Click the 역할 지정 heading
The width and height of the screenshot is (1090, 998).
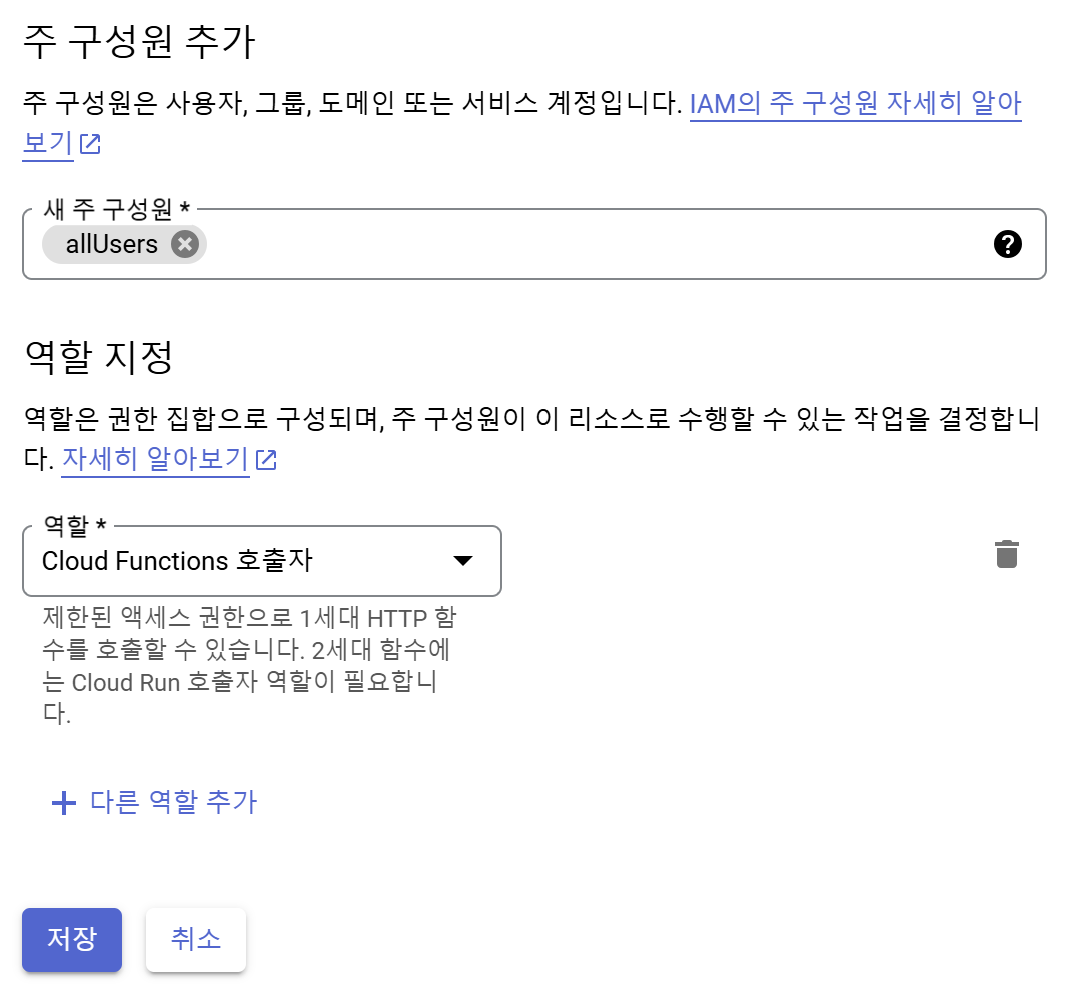point(98,357)
